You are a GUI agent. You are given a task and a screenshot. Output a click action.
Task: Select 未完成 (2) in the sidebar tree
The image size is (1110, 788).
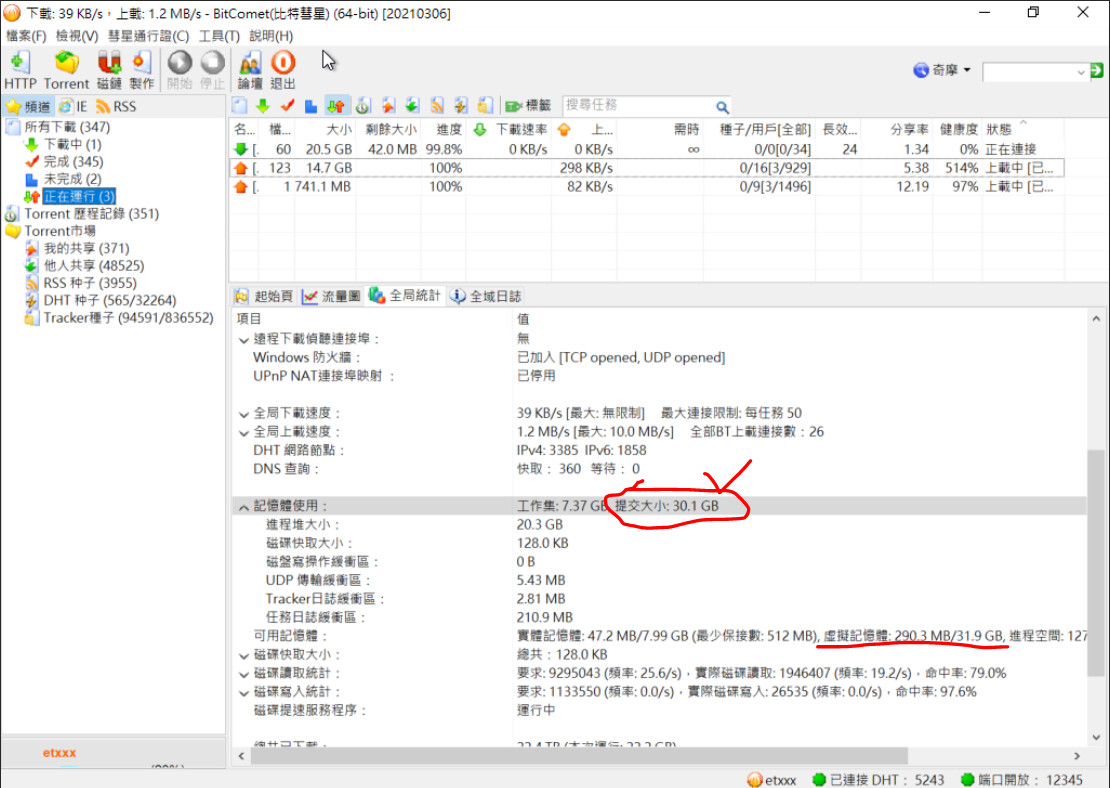tap(72, 179)
